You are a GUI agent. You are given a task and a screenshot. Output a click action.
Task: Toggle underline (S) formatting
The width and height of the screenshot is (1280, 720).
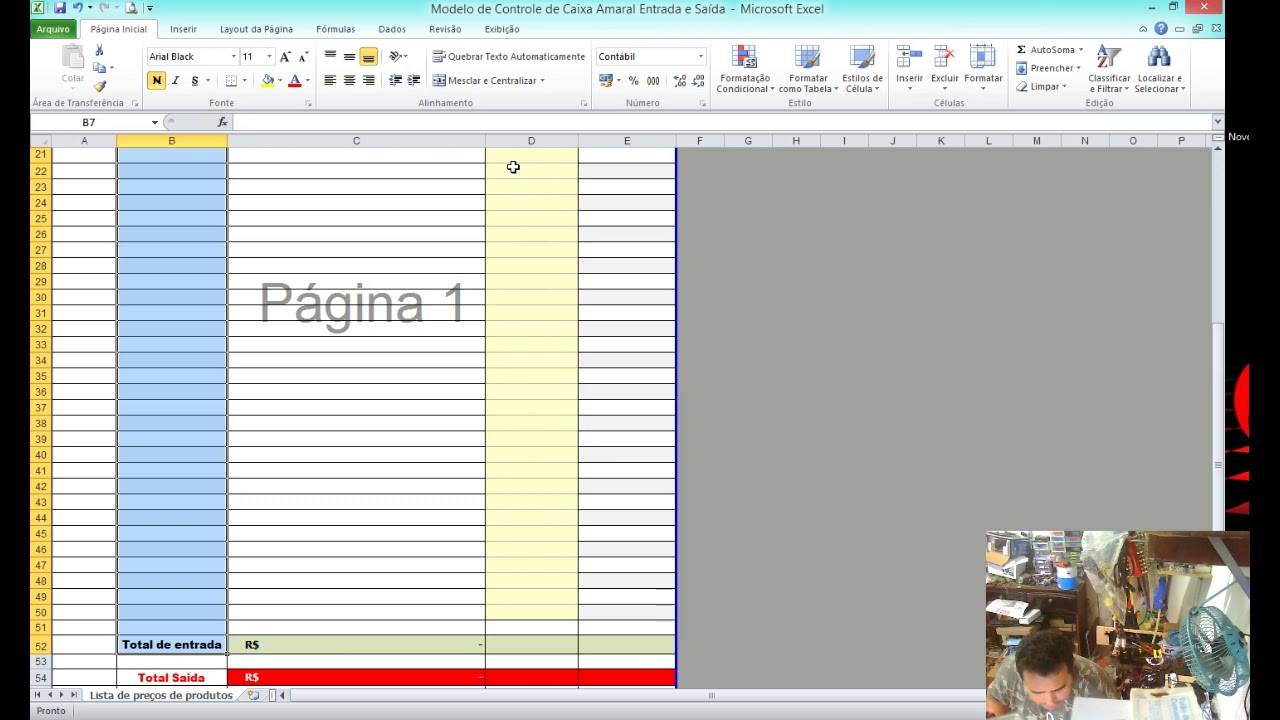[195, 80]
